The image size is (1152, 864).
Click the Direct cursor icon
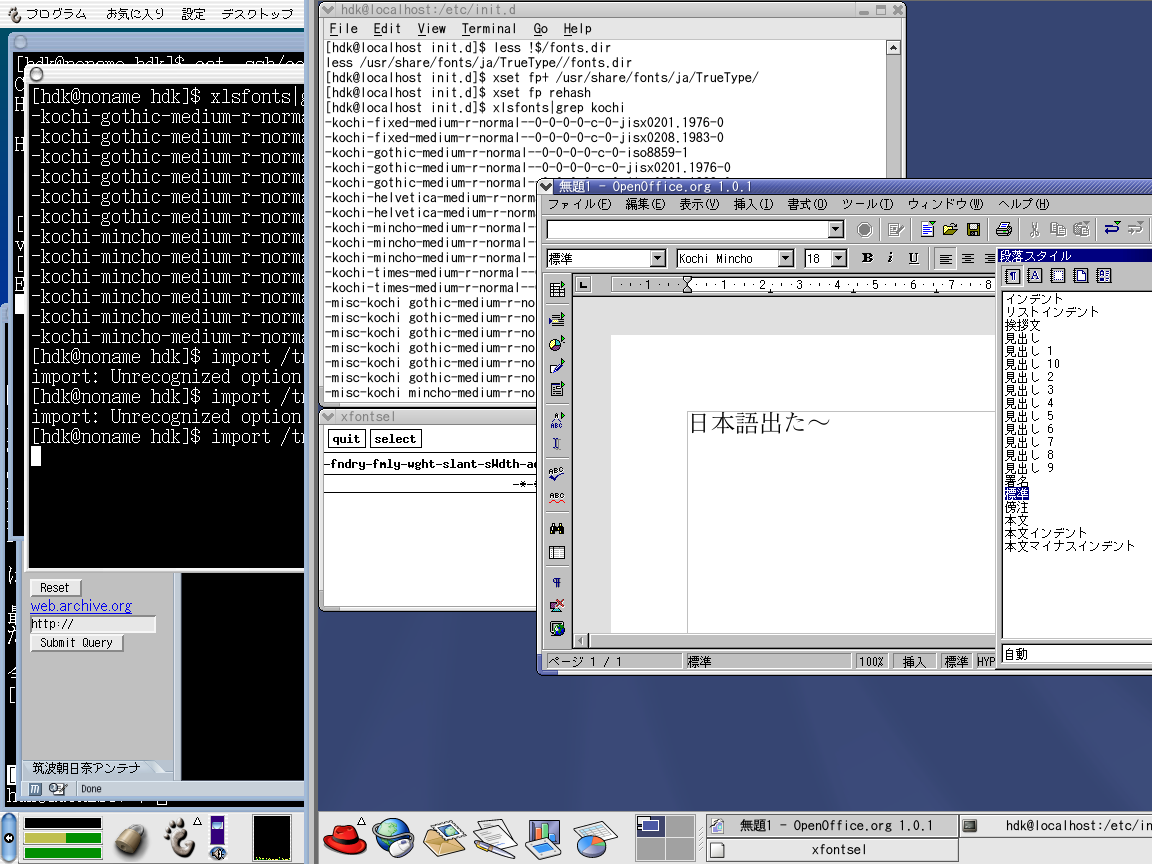tap(557, 443)
